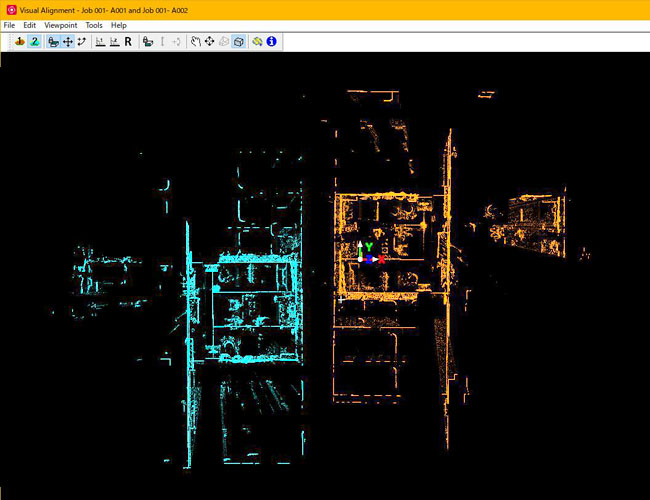The height and width of the screenshot is (500, 650).
Task: Open the File menu
Action: click(9, 25)
